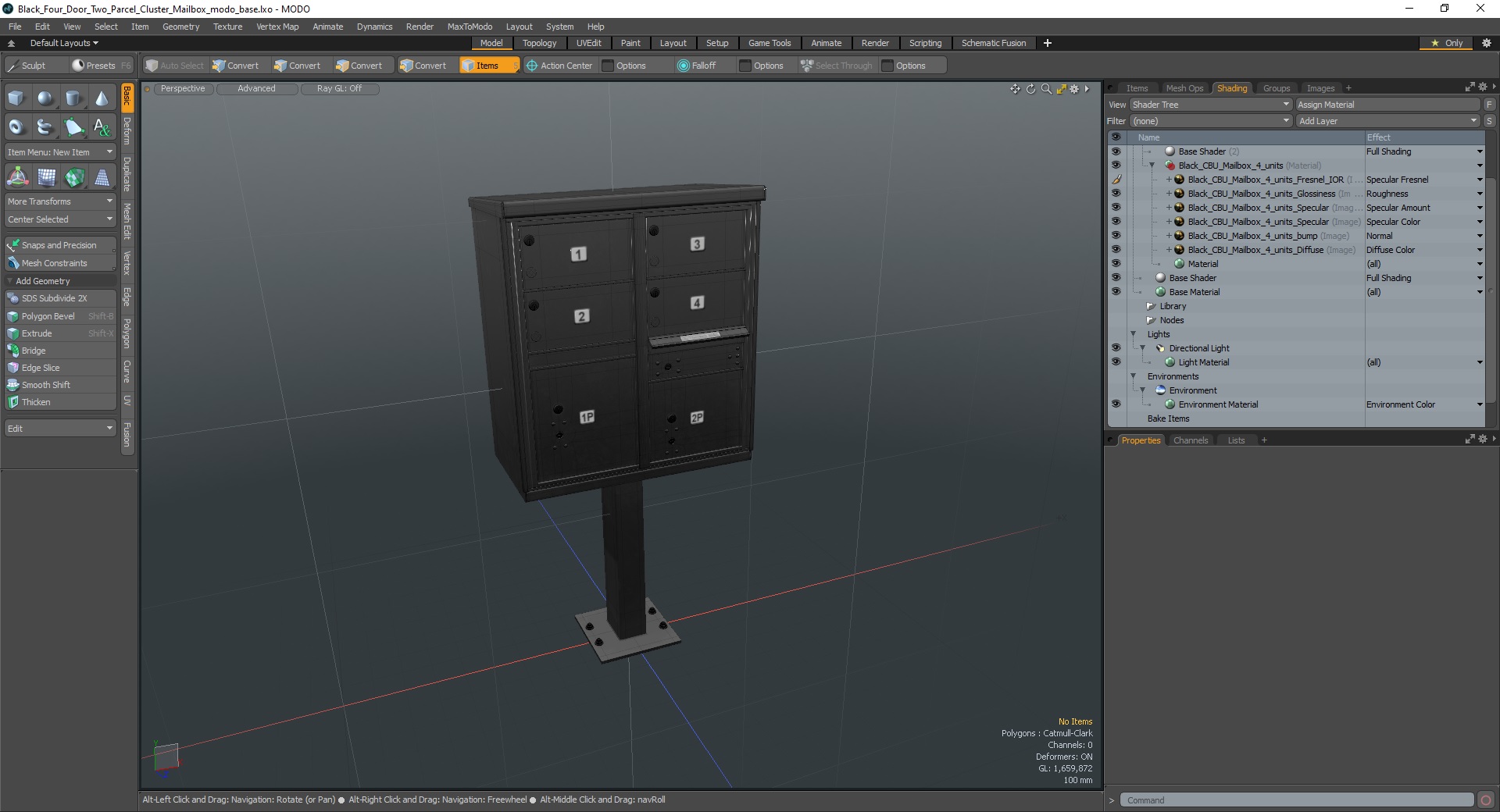Click the viewport rotate icon

[1030, 89]
